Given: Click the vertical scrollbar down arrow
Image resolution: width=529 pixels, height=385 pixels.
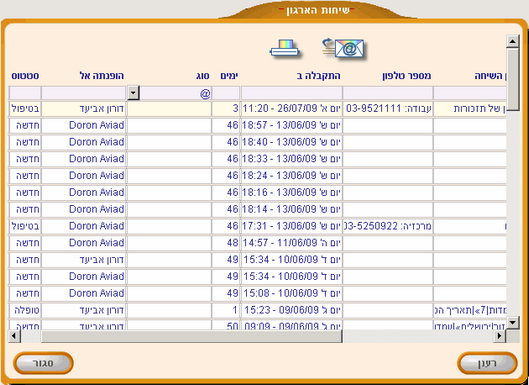Looking at the screenshot, I should click(x=512, y=322).
